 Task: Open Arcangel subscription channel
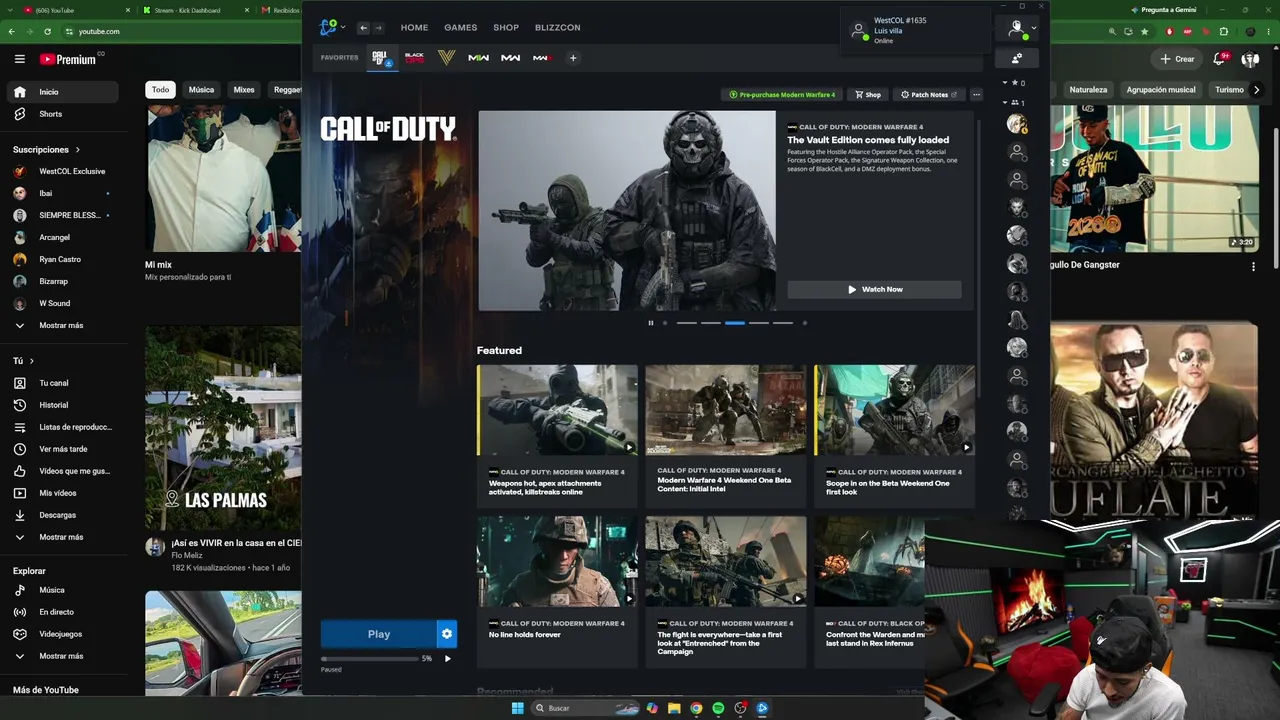[60, 237]
